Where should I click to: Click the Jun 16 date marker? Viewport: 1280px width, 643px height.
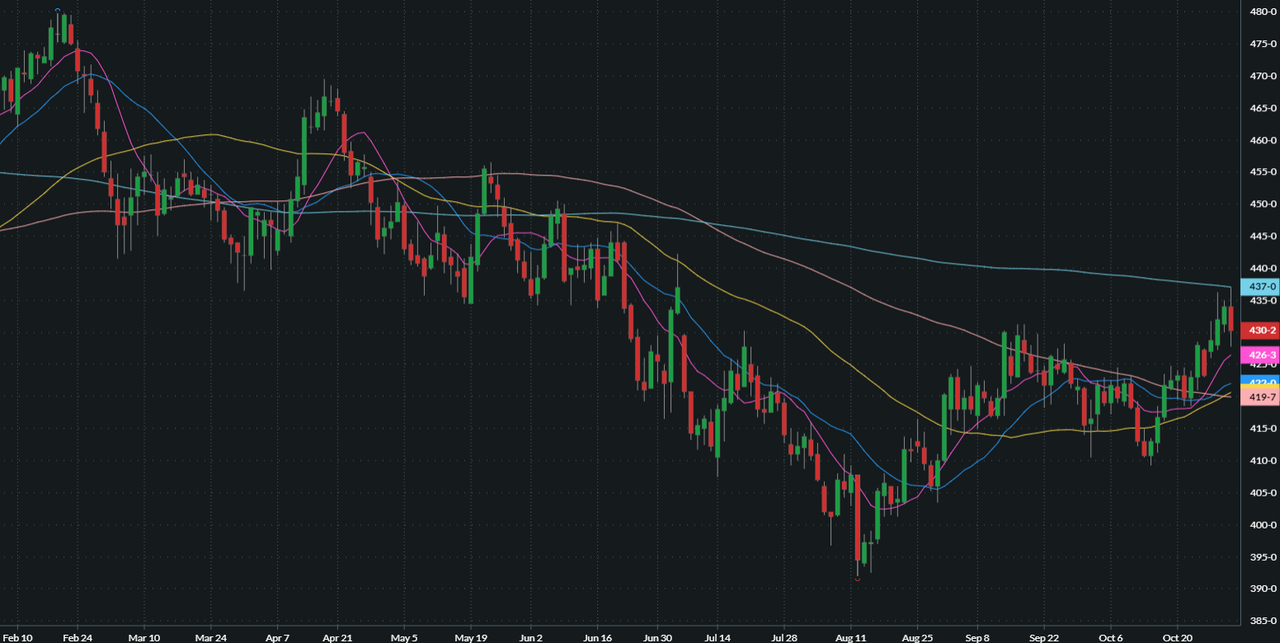(597, 636)
